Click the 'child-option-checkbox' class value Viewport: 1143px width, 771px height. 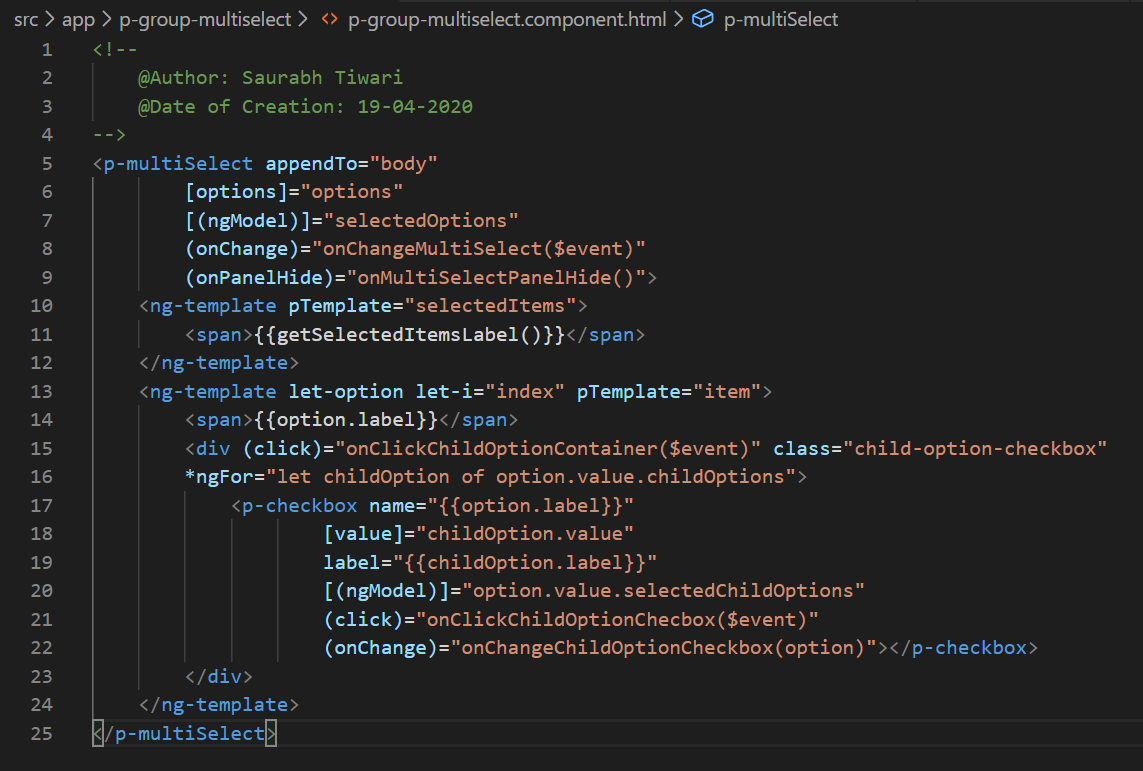[975, 448]
